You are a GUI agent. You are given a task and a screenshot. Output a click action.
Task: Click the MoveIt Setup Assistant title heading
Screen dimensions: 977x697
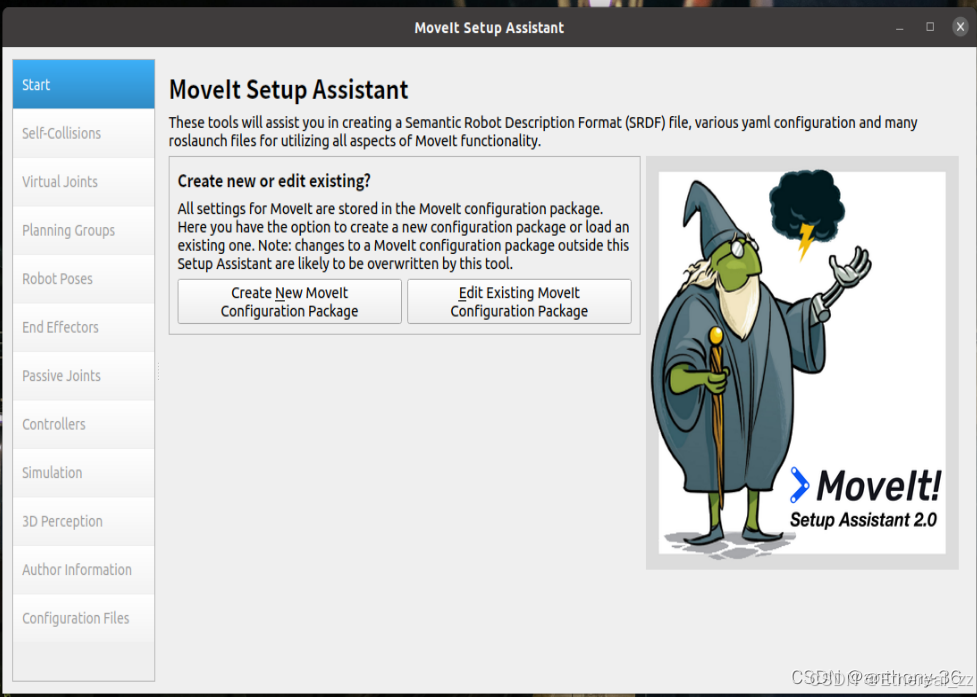click(x=288, y=90)
